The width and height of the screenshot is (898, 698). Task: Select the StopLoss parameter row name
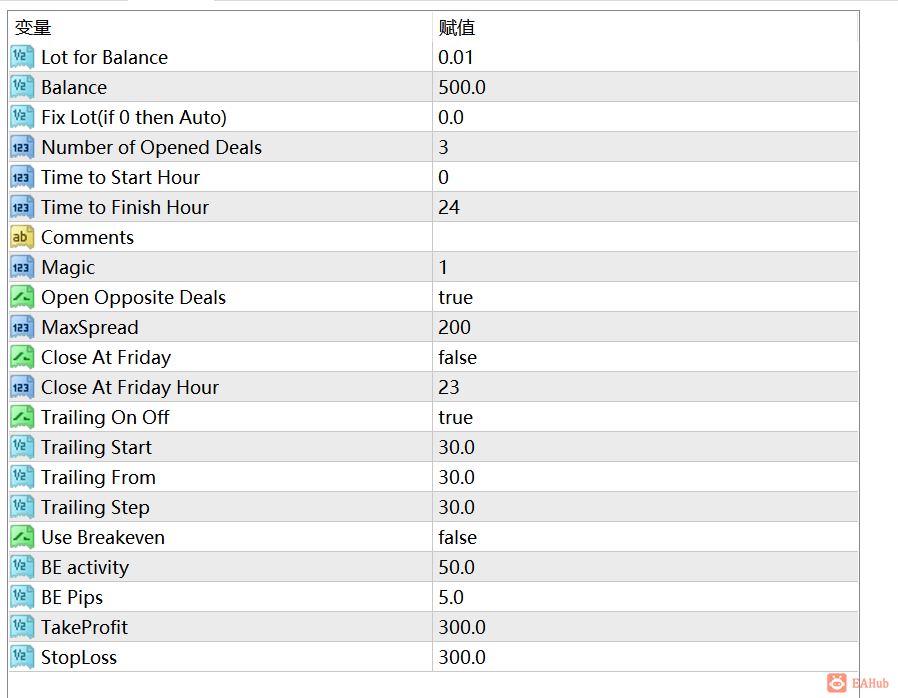[79, 657]
